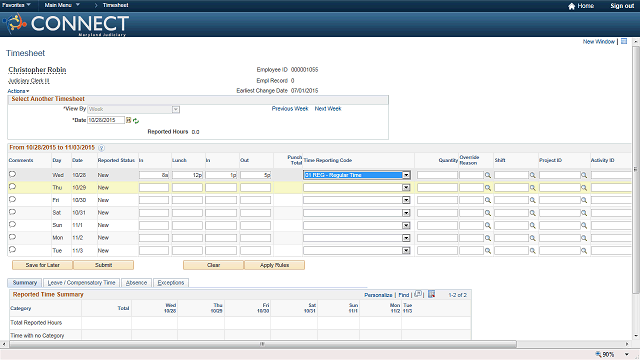Click the Apply Rules button
This screenshot has height=360, width=640.
(274, 265)
